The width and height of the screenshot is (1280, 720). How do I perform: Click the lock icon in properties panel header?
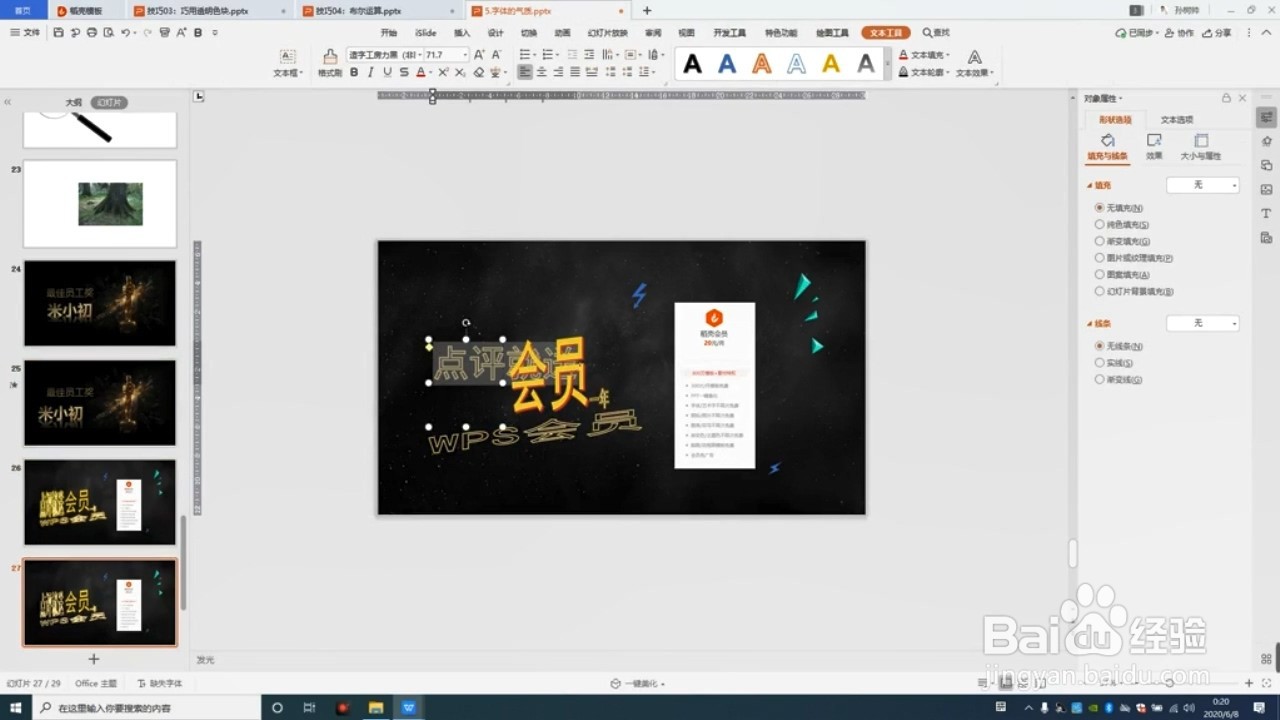click(x=1226, y=98)
